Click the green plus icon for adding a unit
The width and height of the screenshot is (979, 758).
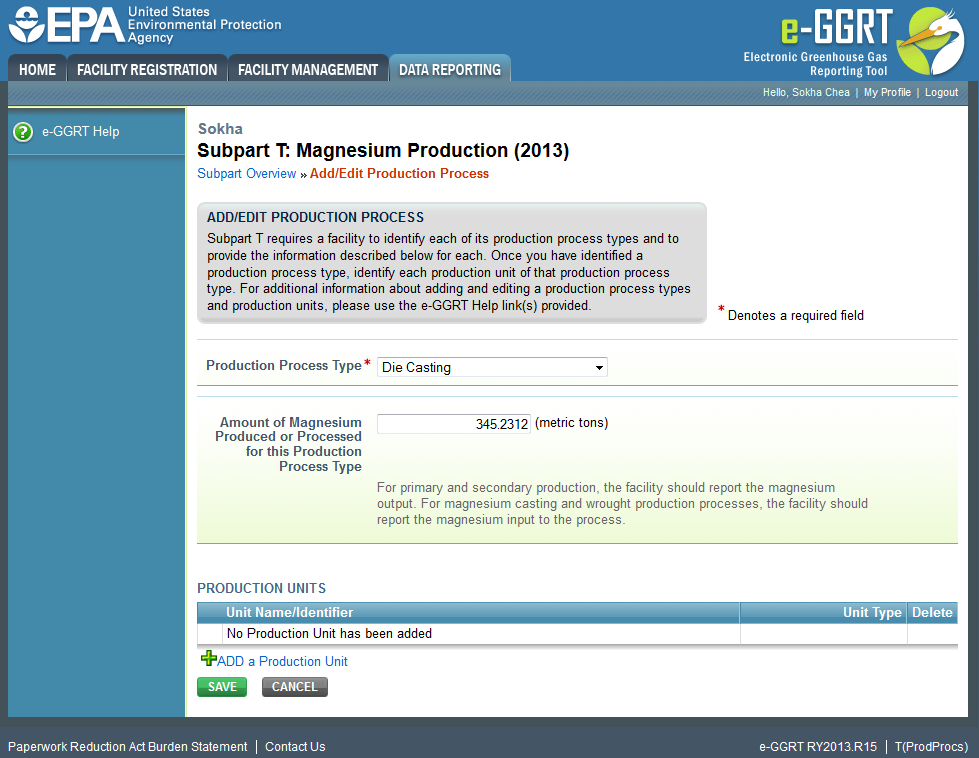point(209,658)
